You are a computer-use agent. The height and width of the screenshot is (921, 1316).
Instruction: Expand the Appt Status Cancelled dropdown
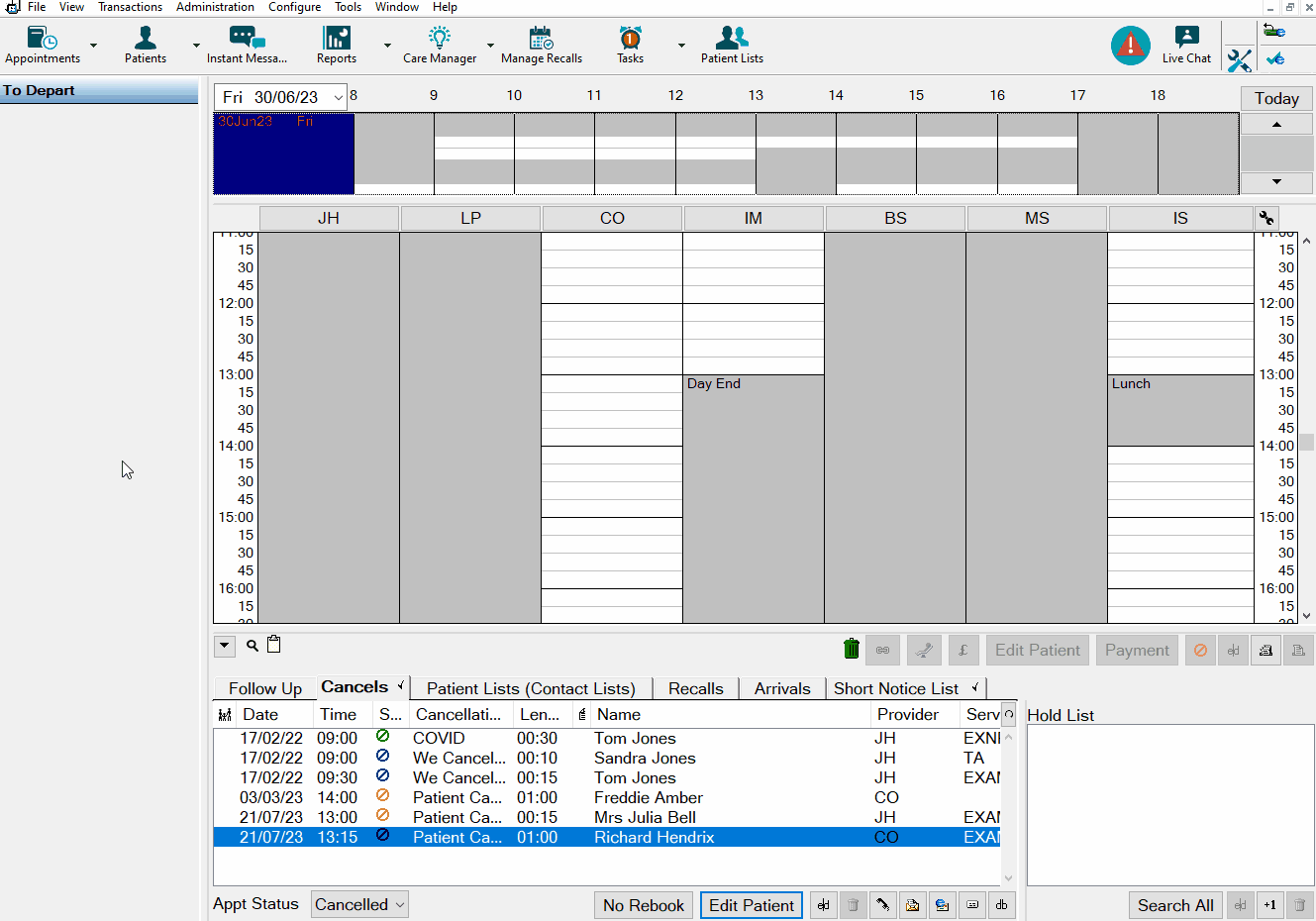(399, 904)
